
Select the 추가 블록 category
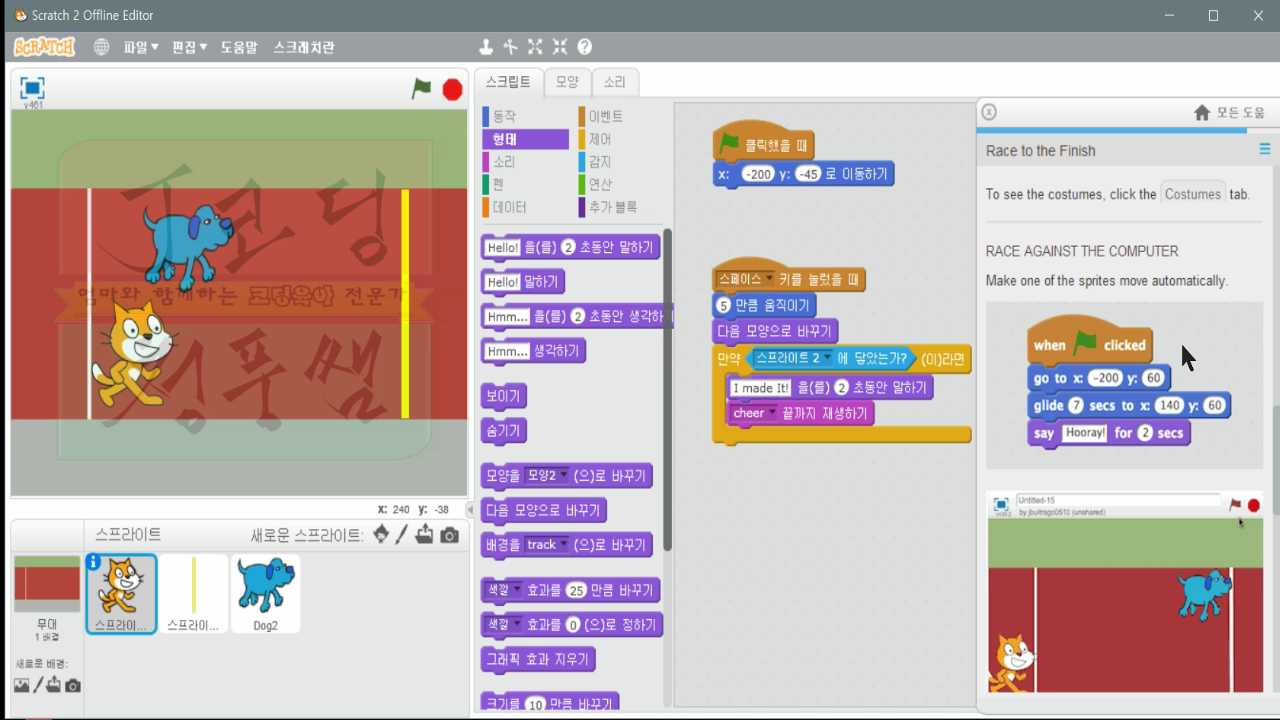click(620, 207)
